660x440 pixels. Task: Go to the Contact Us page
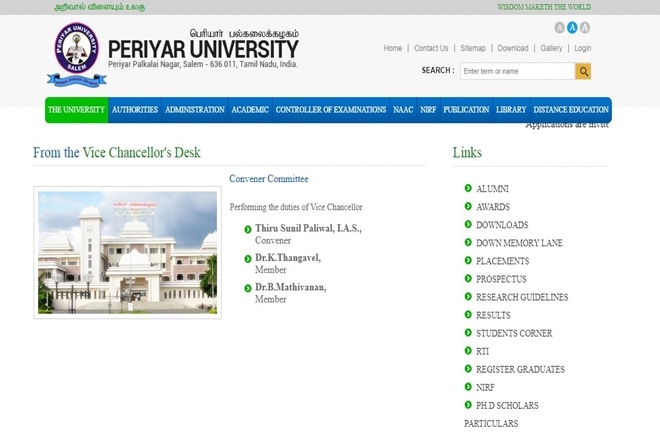click(431, 48)
